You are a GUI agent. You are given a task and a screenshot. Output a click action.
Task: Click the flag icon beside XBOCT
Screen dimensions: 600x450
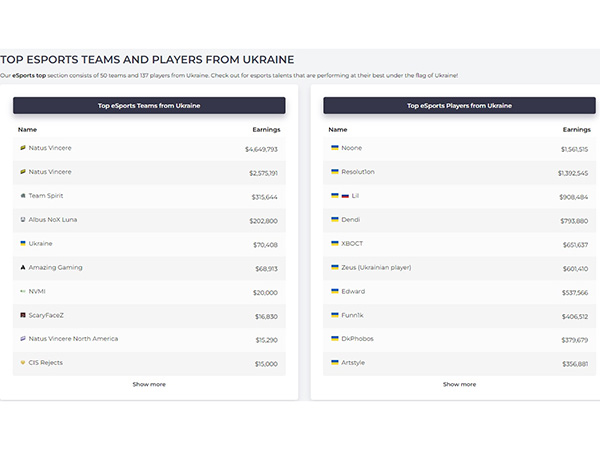coord(335,243)
